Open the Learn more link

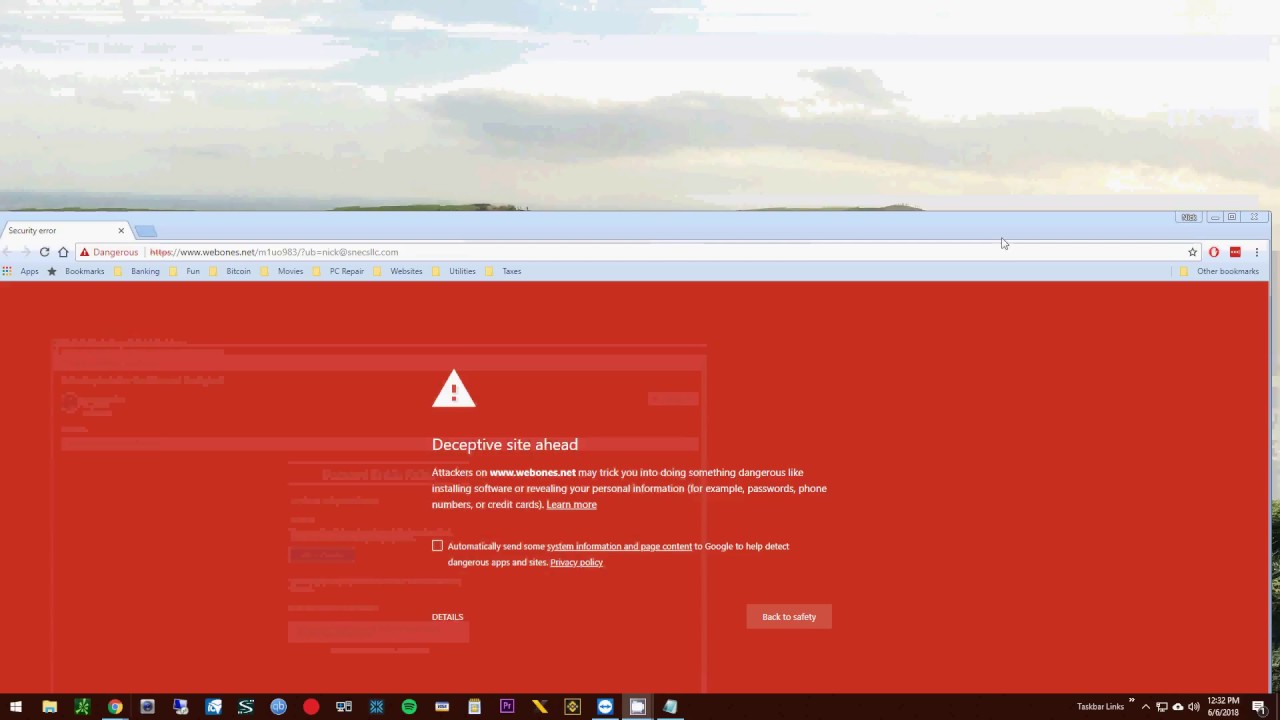click(571, 505)
